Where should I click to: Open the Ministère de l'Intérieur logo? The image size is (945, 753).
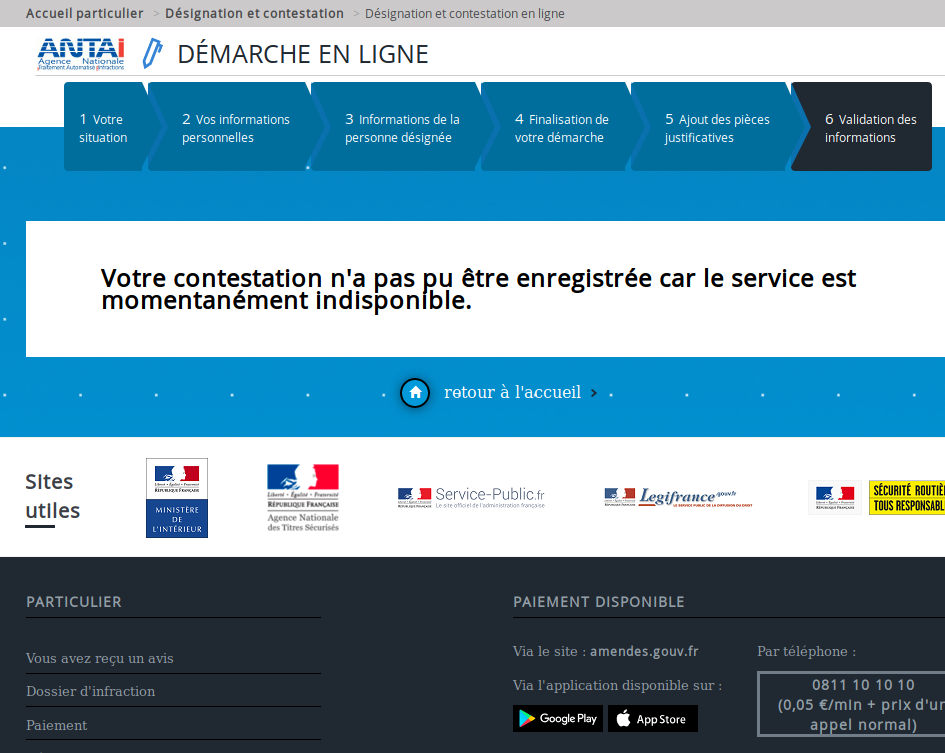click(x=177, y=498)
